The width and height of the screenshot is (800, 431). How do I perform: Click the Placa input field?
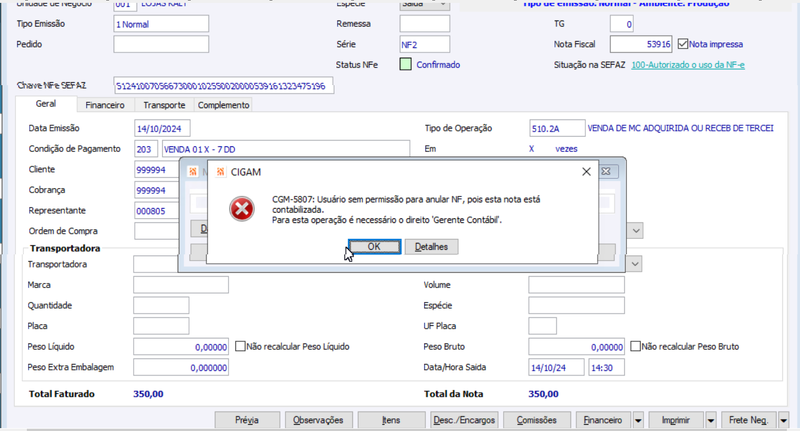(x=161, y=326)
